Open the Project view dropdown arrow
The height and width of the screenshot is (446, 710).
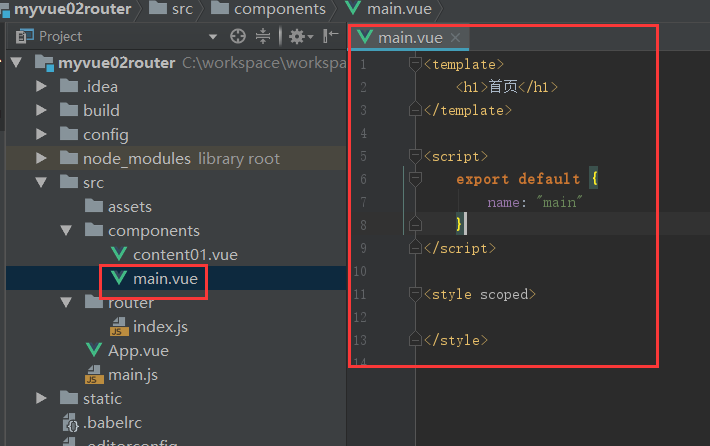pyautogui.click(x=213, y=37)
